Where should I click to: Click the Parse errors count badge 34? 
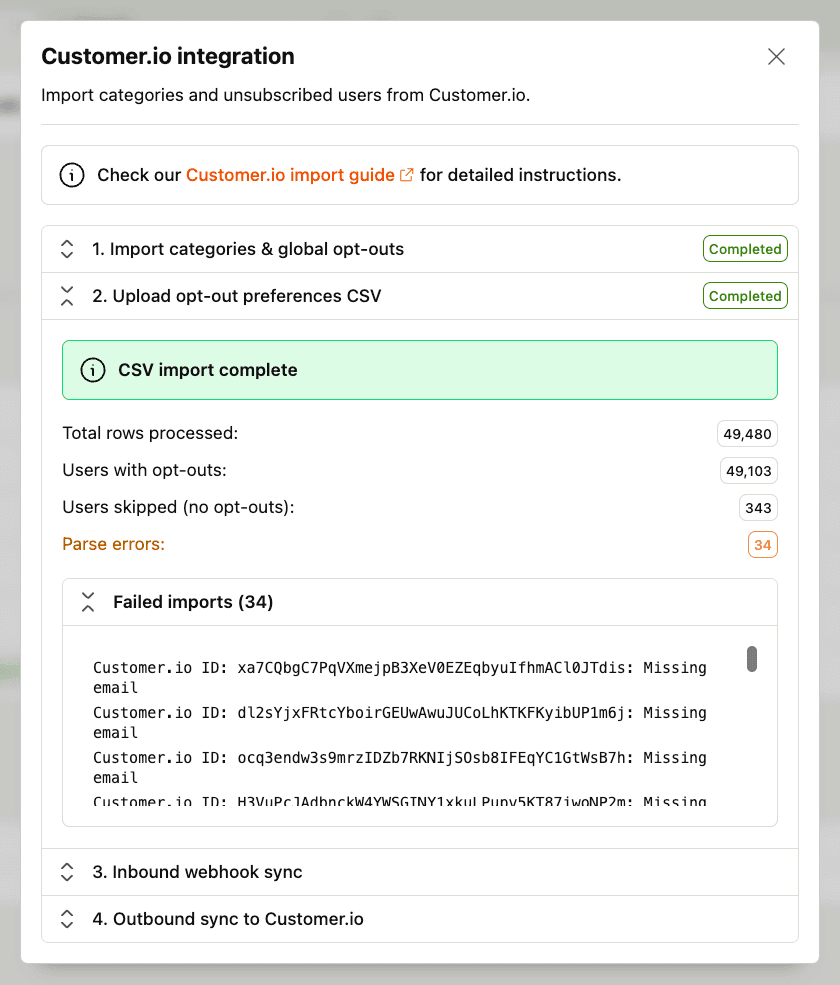762,545
